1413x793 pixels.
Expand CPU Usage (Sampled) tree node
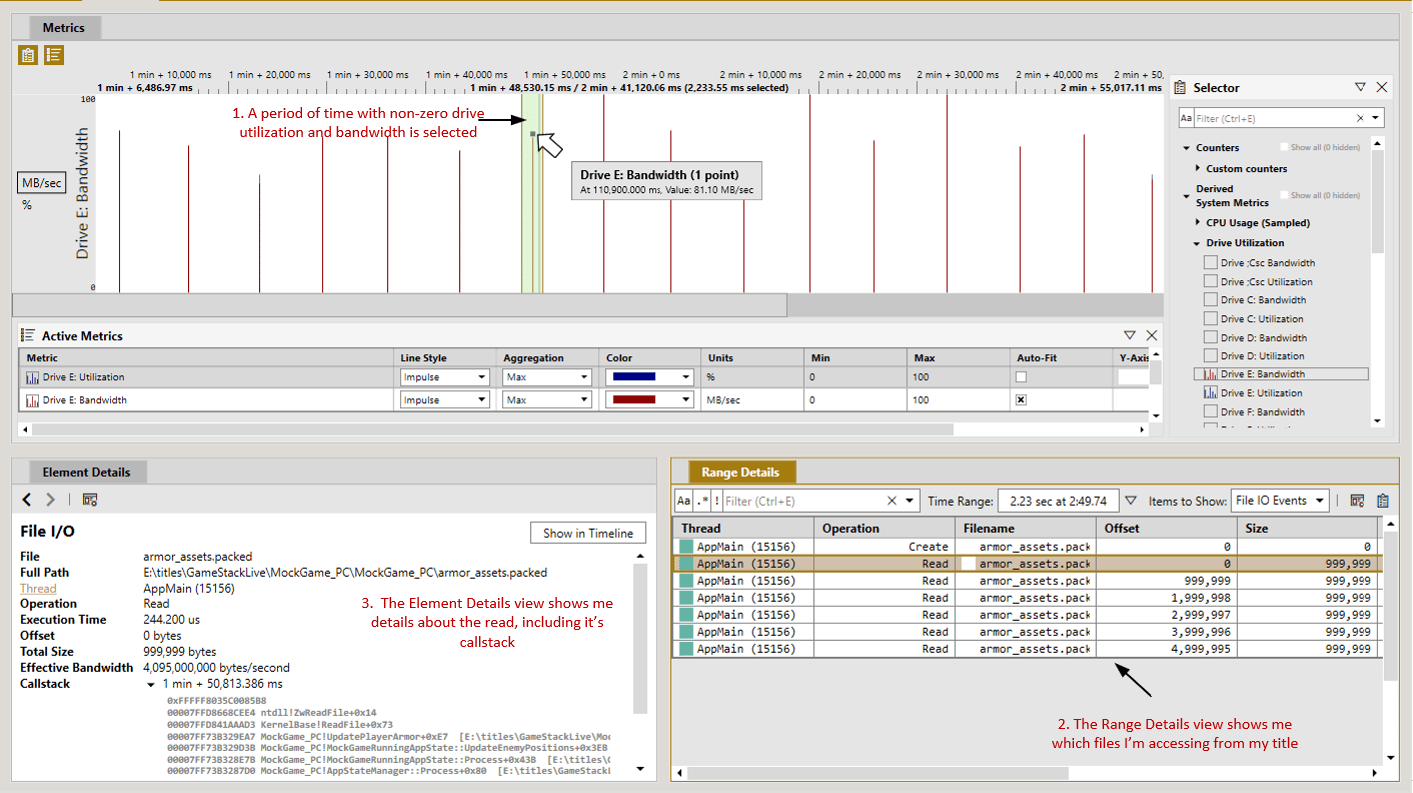point(1198,223)
